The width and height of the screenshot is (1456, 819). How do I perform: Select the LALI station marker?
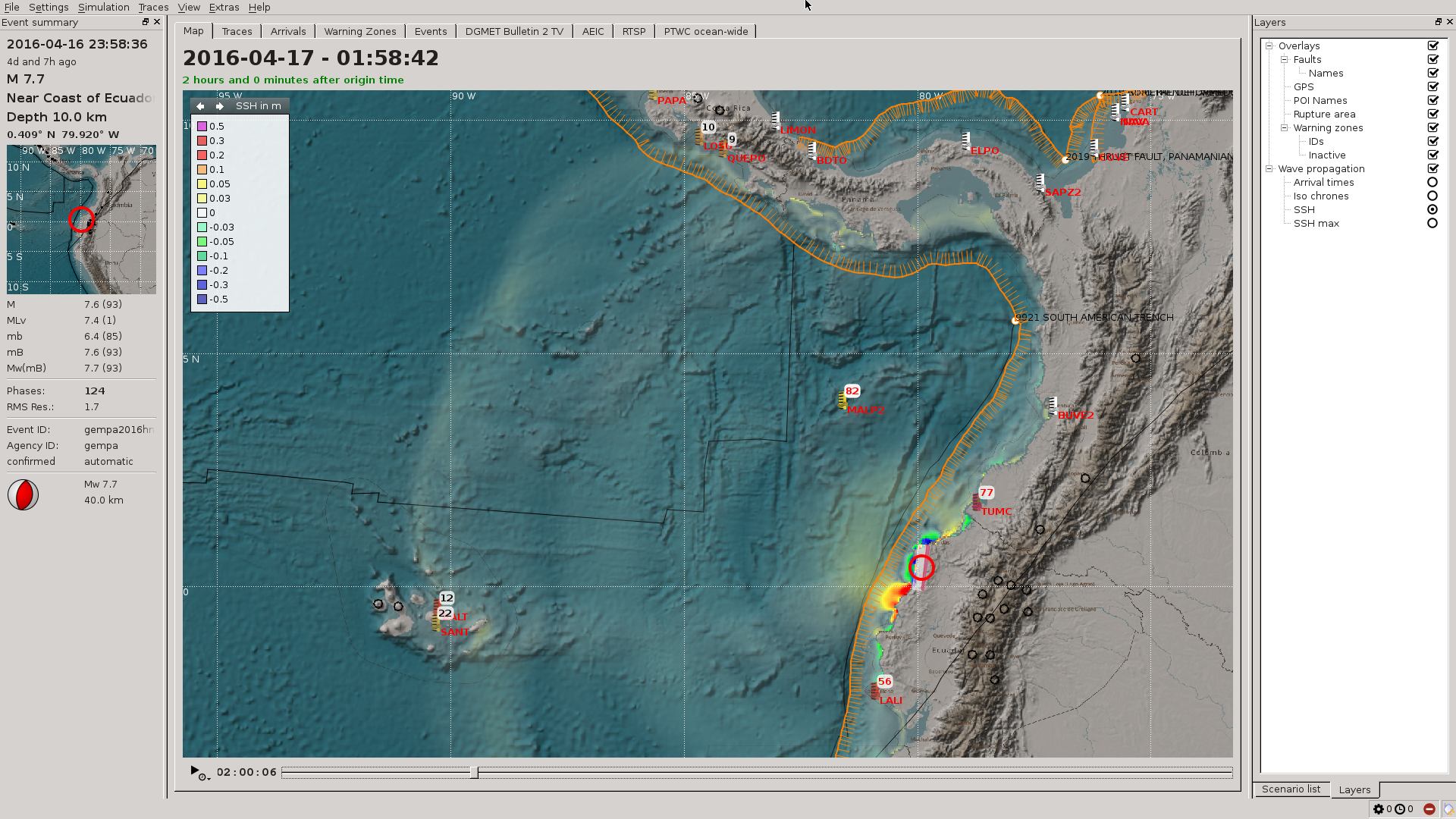coord(875,691)
